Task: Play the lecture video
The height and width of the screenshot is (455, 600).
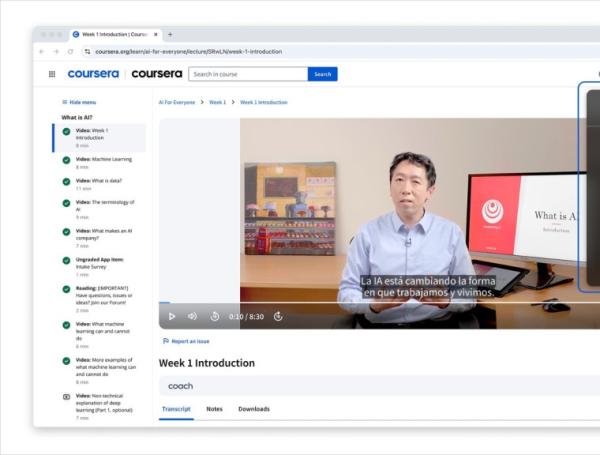Action: (172, 316)
